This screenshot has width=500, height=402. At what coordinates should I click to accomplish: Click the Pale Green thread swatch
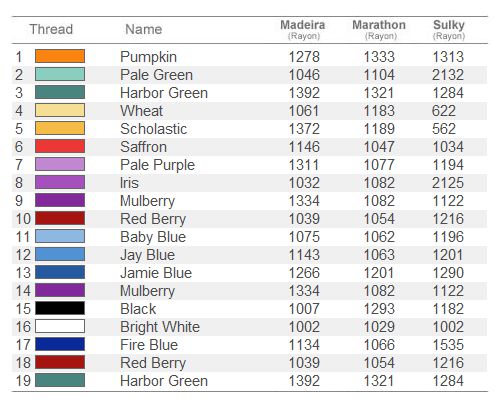[60, 74]
